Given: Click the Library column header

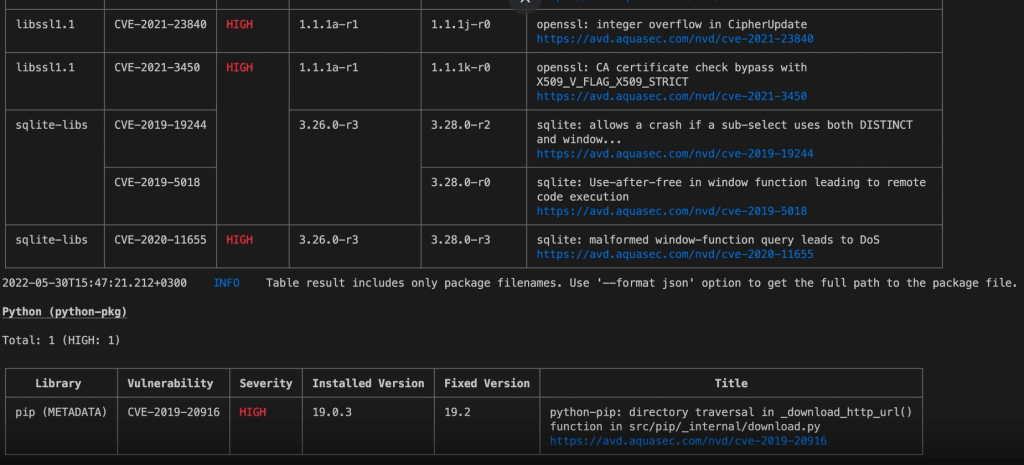Looking at the screenshot, I should point(58,384).
